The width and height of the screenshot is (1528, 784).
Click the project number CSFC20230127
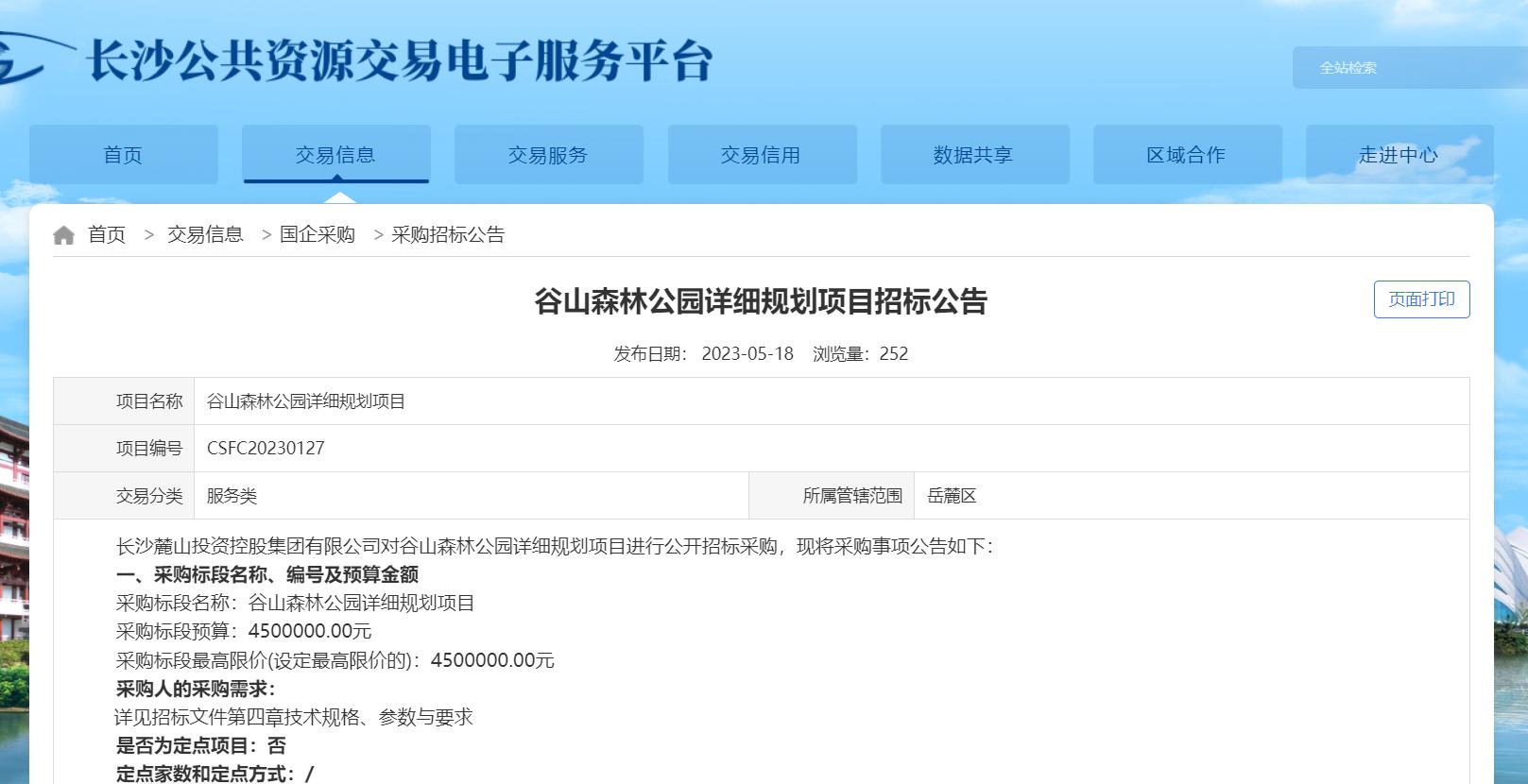pos(266,449)
